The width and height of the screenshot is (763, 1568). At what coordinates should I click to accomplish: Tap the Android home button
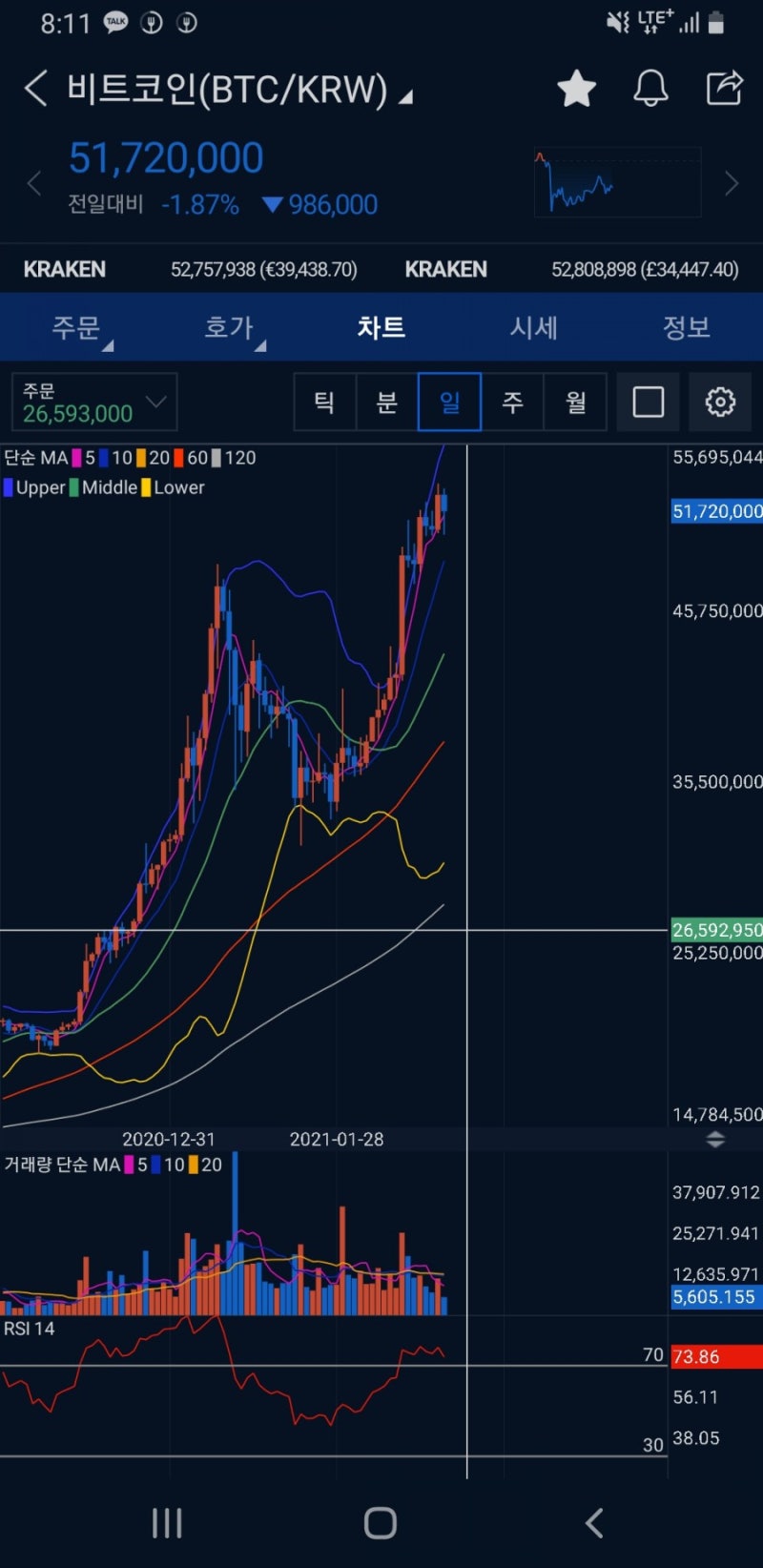(381, 1523)
